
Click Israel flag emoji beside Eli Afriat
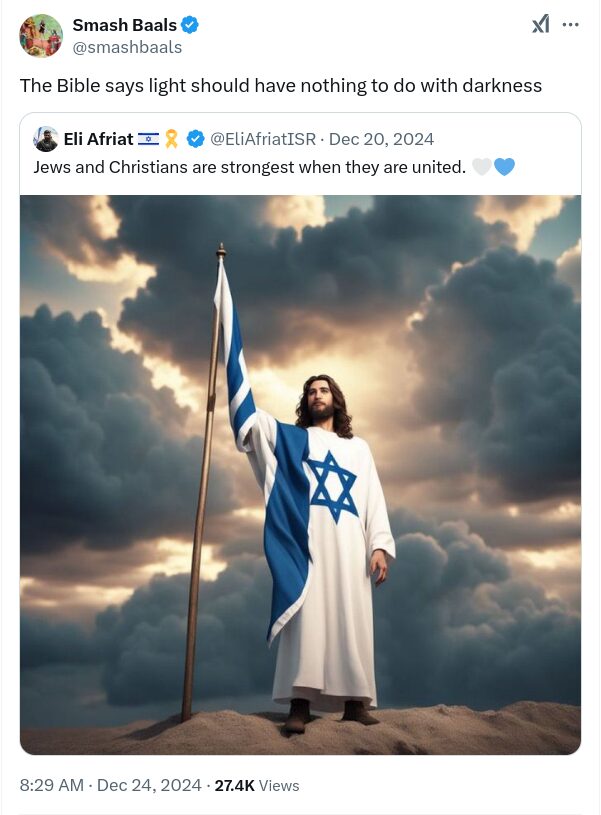[x=148, y=139]
